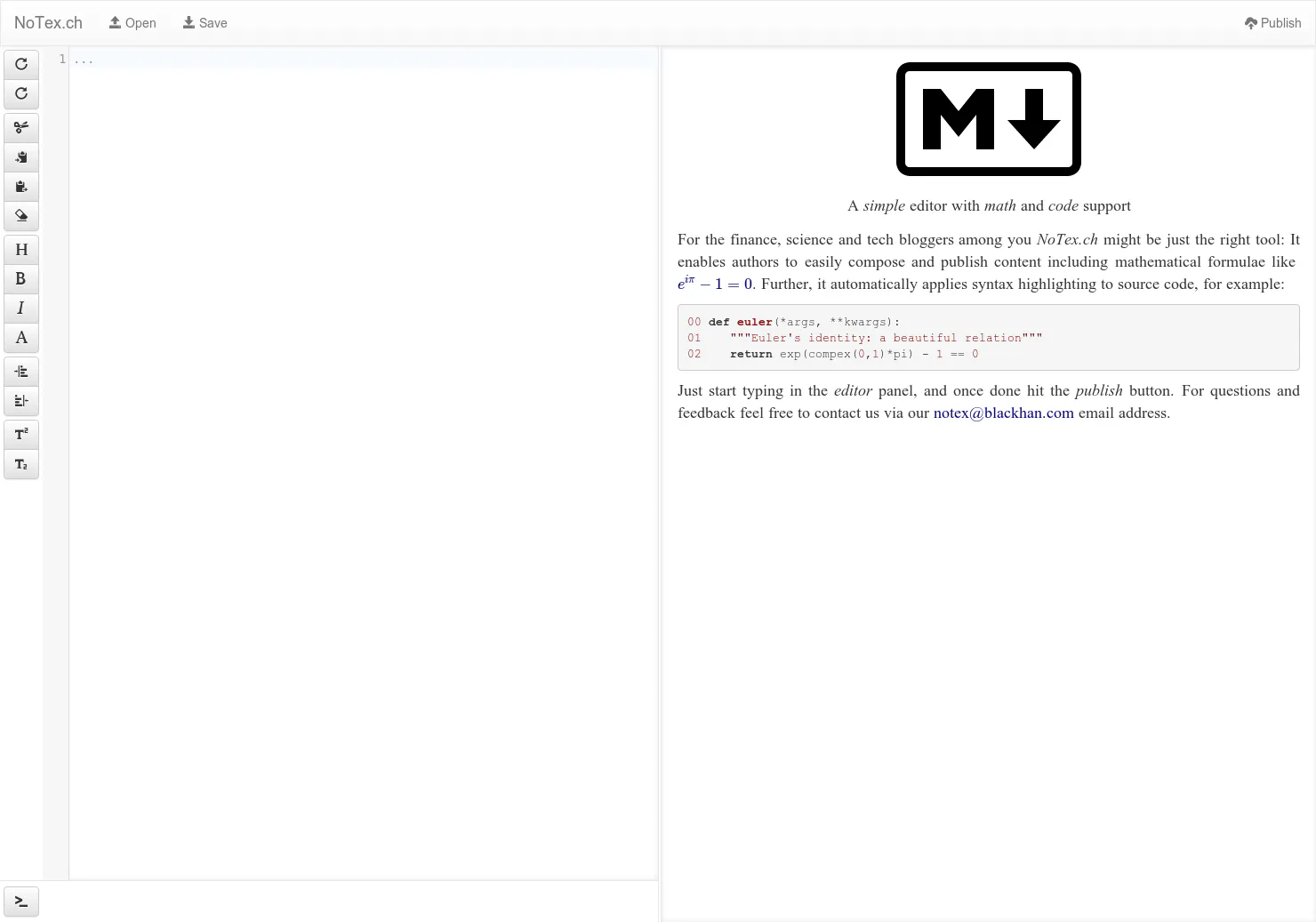Click the Markdown logo image in the preview
Image resolution: width=1316 pixels, height=922 pixels.
tap(989, 119)
